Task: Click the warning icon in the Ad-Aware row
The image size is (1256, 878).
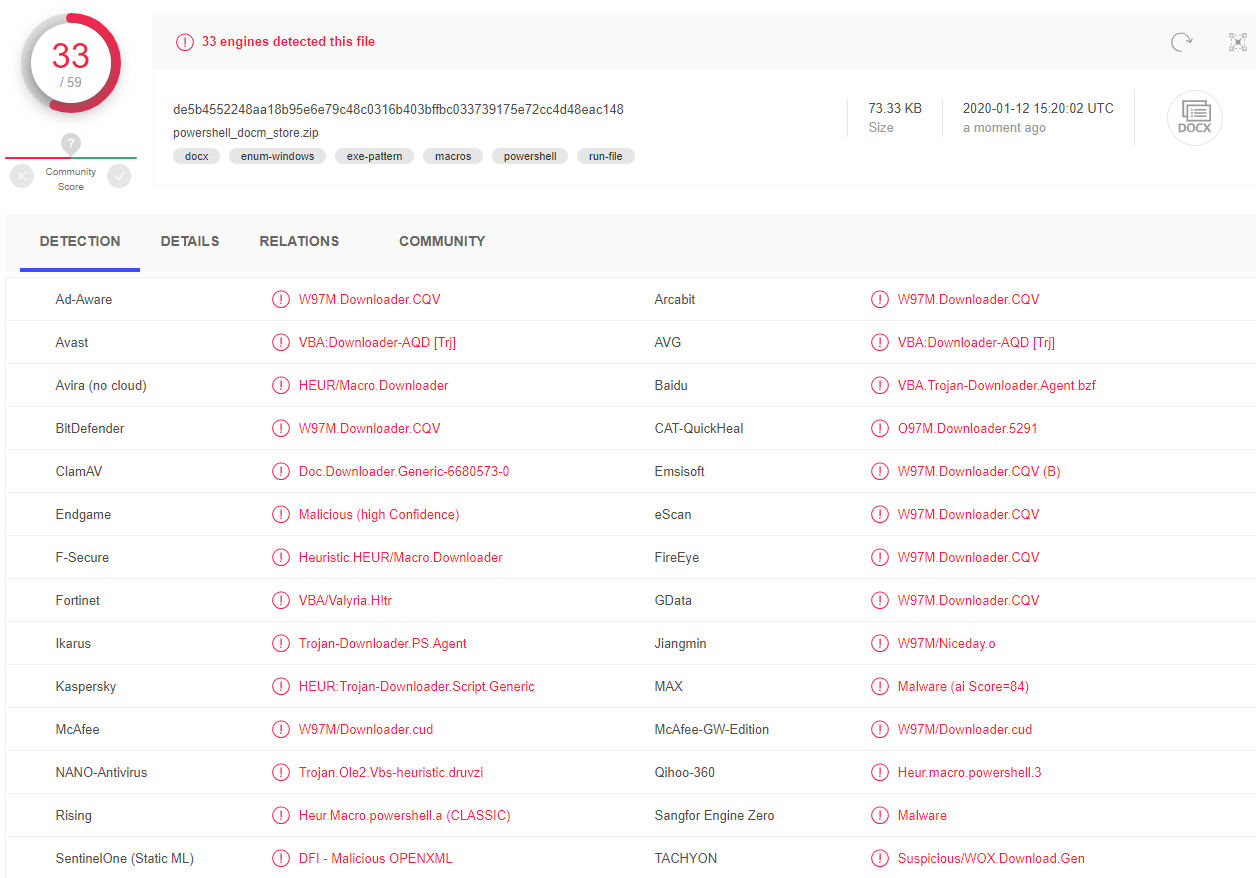Action: tap(281, 299)
